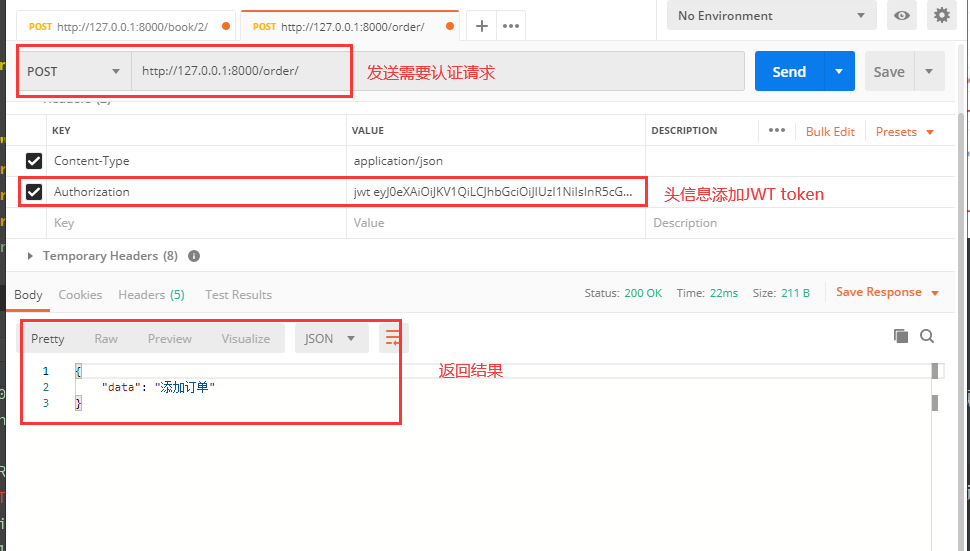
Task: Select Raw response view
Action: click(106, 338)
